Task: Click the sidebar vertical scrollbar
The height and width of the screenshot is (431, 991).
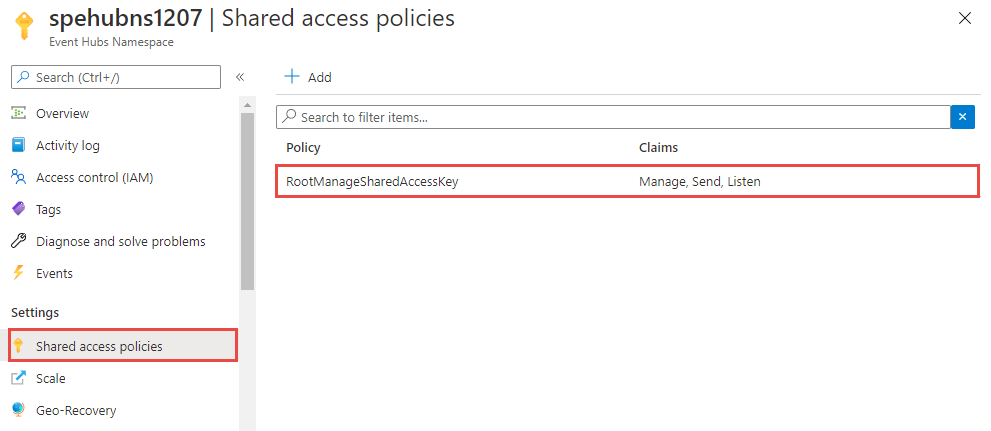Action: 247,200
